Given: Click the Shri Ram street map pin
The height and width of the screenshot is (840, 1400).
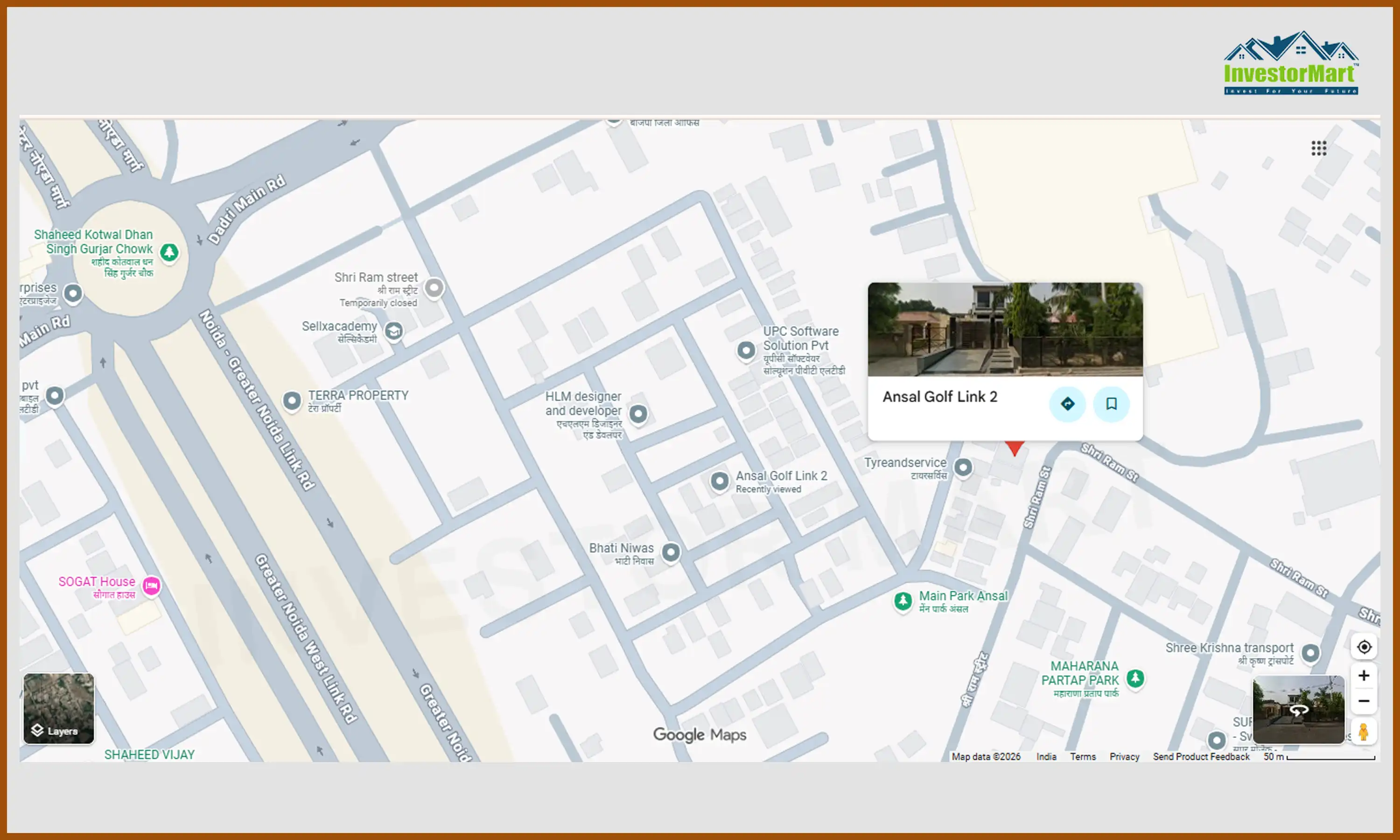Looking at the screenshot, I should tap(434, 287).
